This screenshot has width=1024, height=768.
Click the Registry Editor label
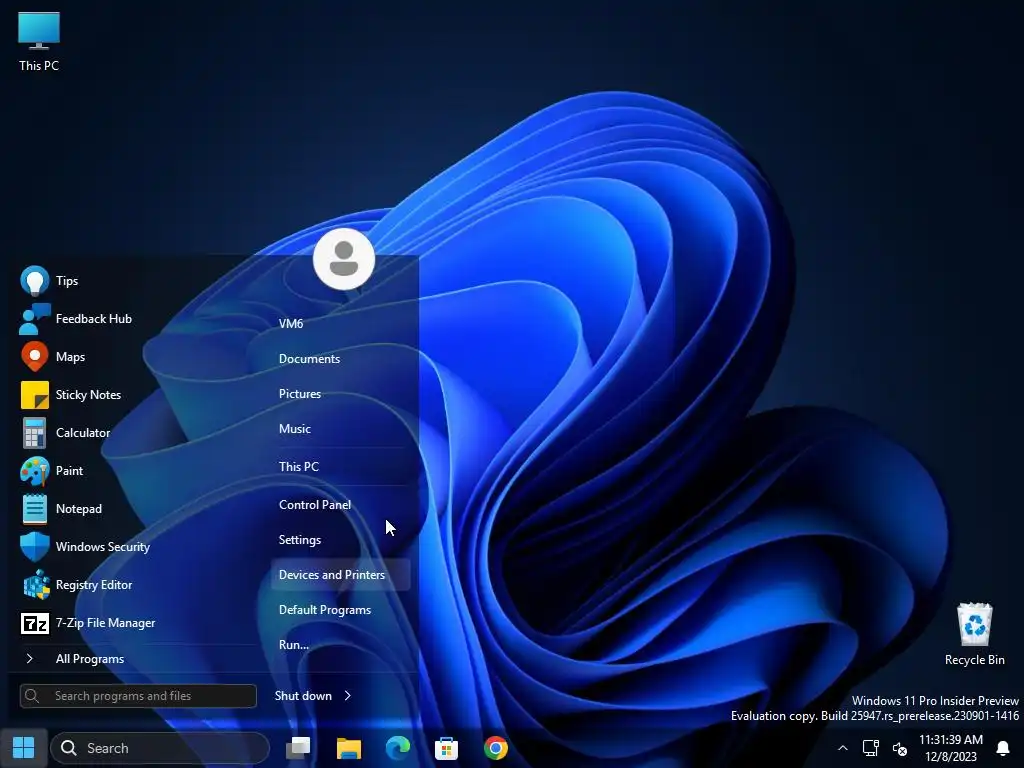94,585
